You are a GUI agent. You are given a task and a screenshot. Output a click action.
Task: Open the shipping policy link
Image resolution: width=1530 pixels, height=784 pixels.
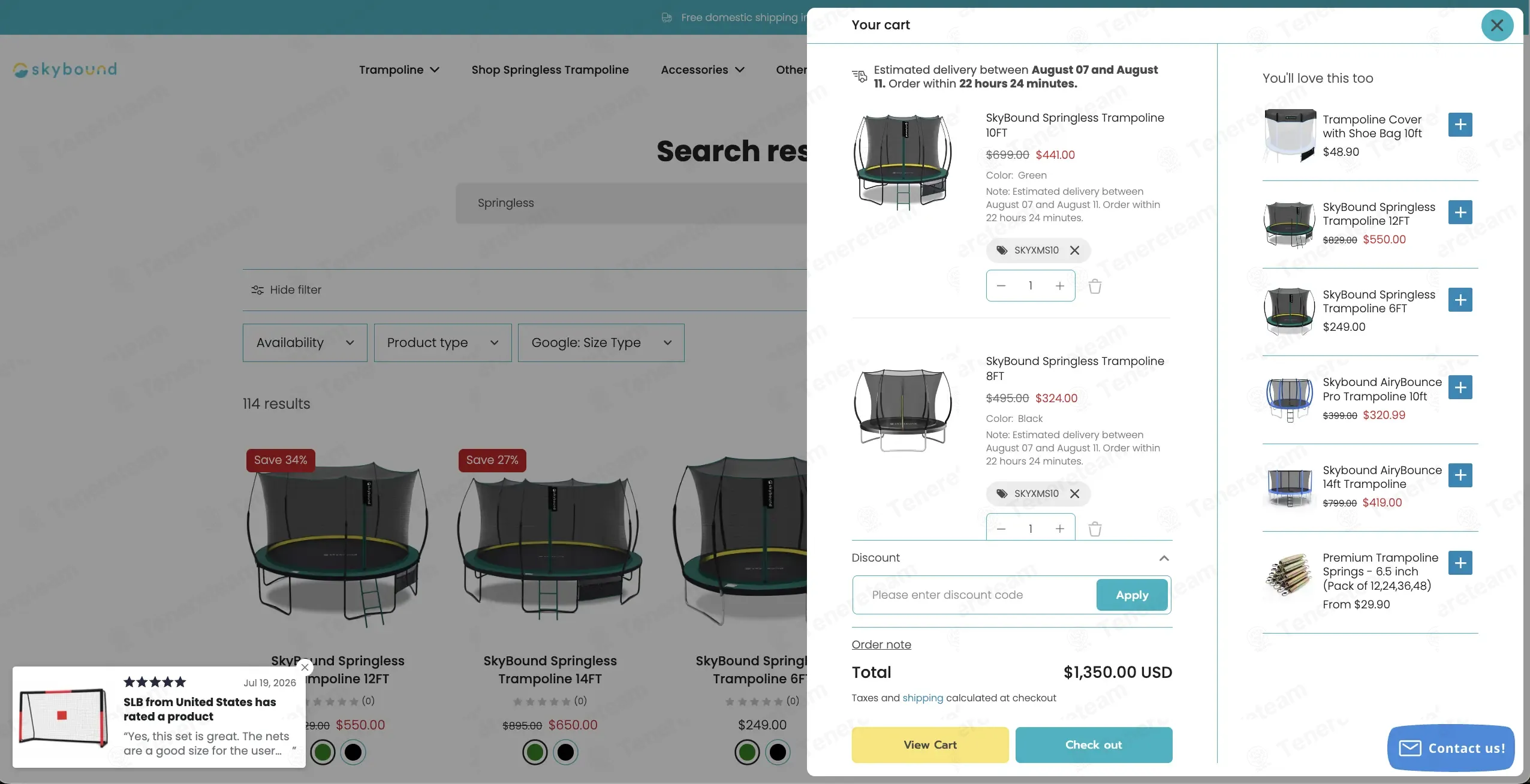[x=923, y=698]
